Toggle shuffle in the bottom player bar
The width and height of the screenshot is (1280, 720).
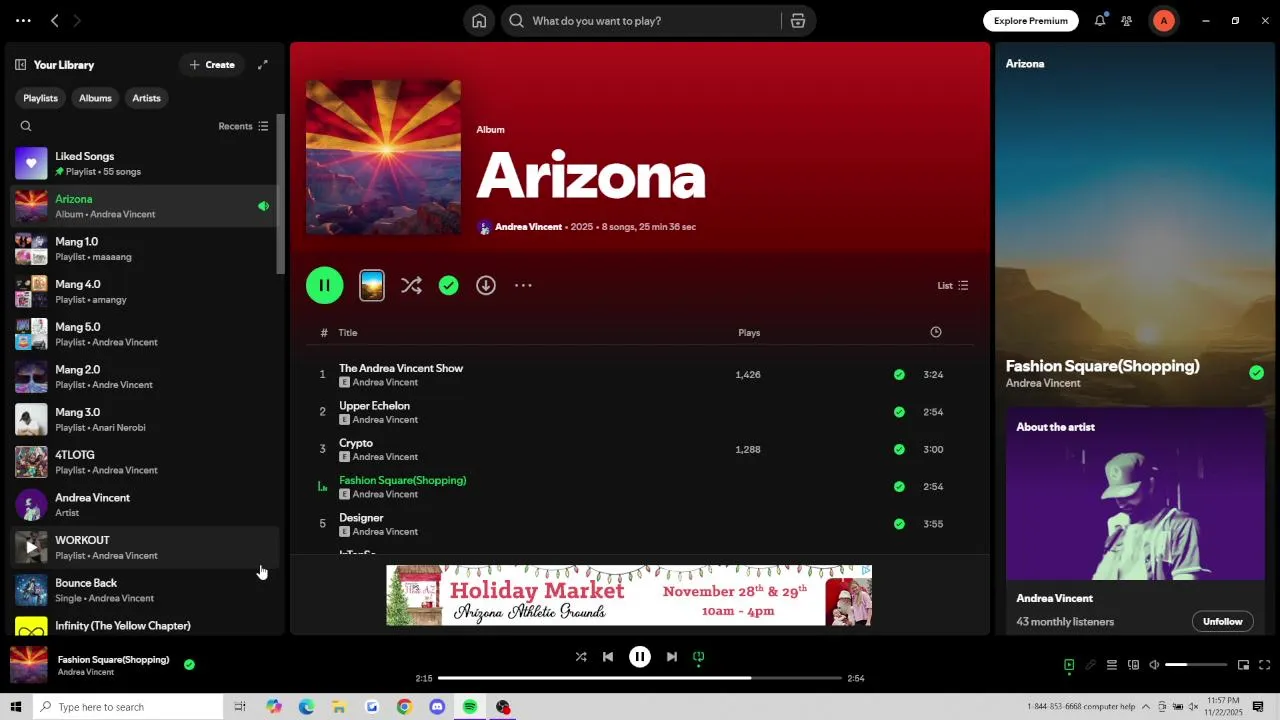[581, 657]
